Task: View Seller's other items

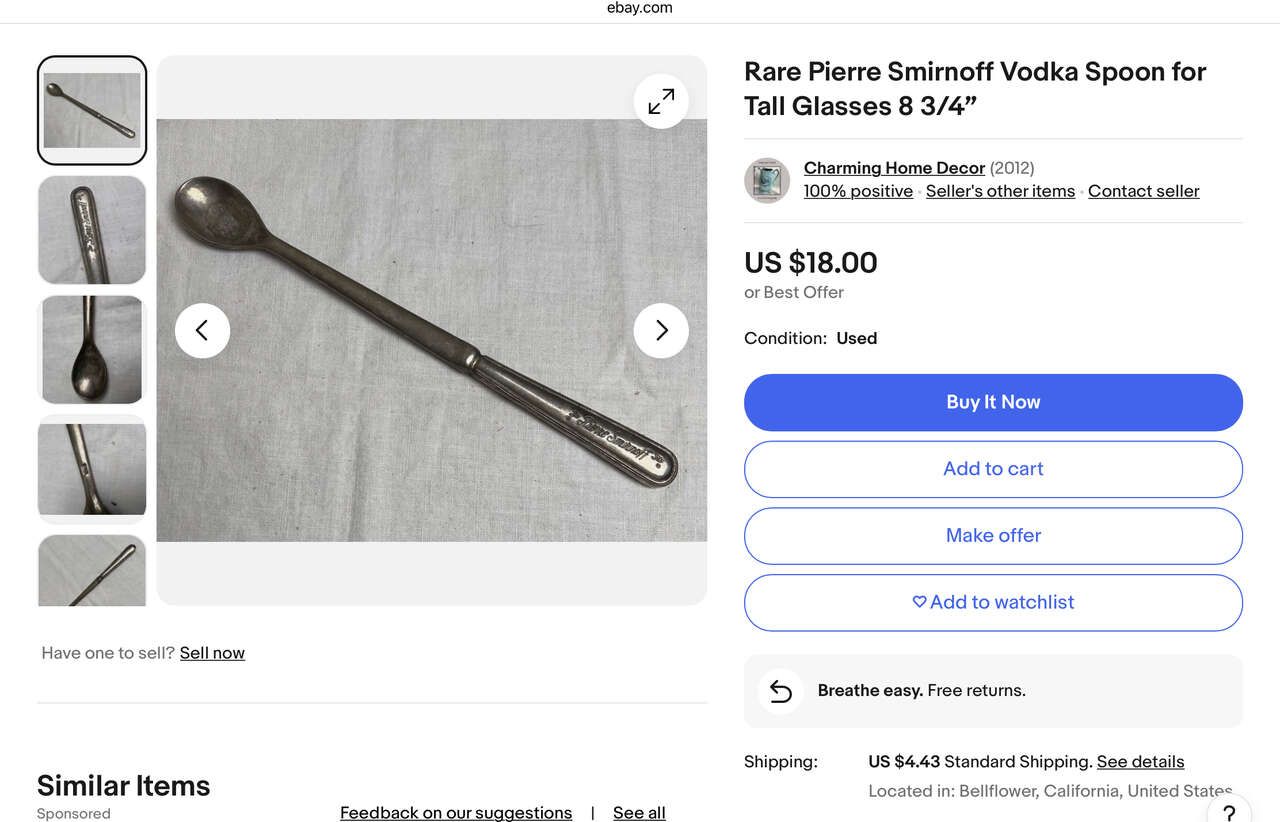Action: click(1000, 191)
